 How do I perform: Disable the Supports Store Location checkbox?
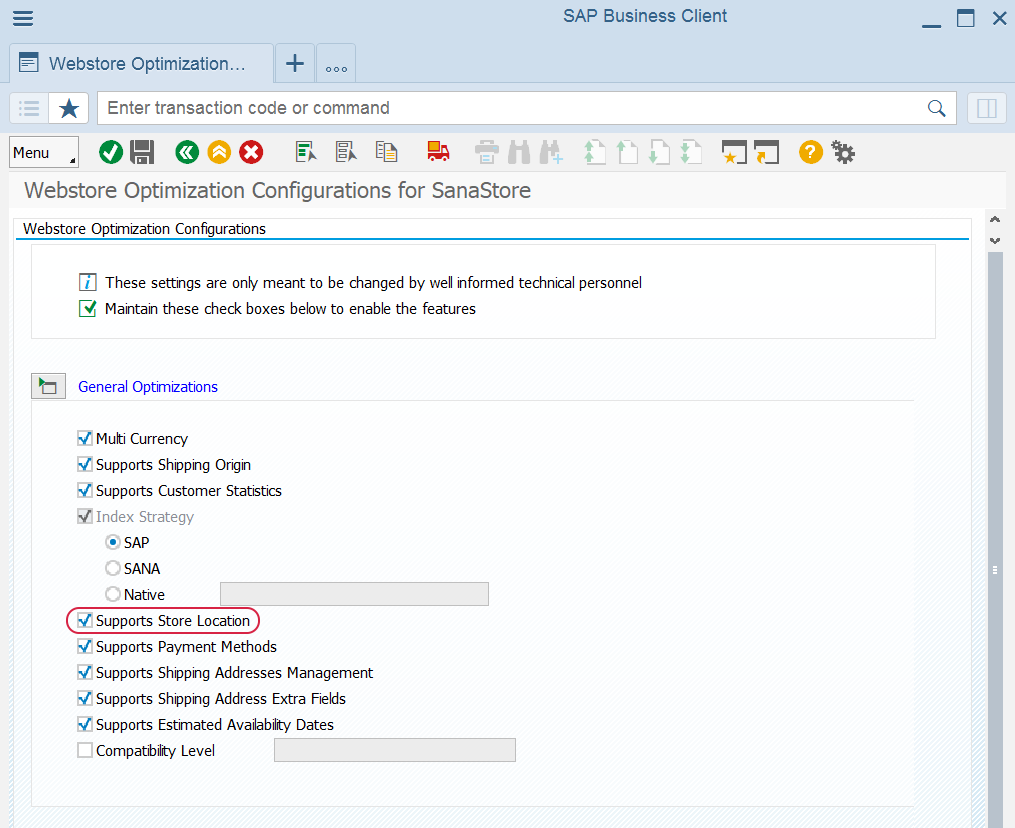(x=85, y=621)
